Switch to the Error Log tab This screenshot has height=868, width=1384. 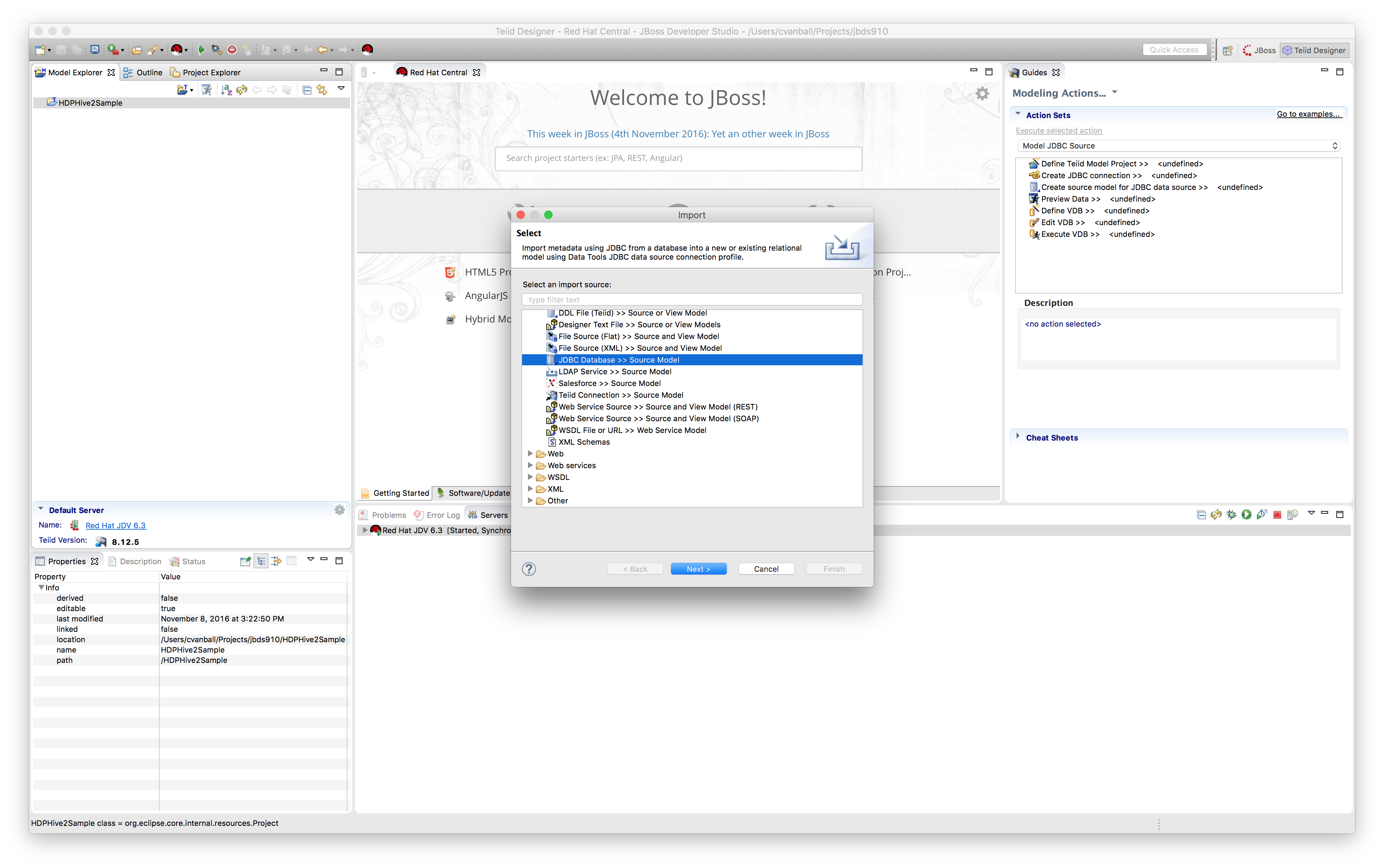coord(437,515)
